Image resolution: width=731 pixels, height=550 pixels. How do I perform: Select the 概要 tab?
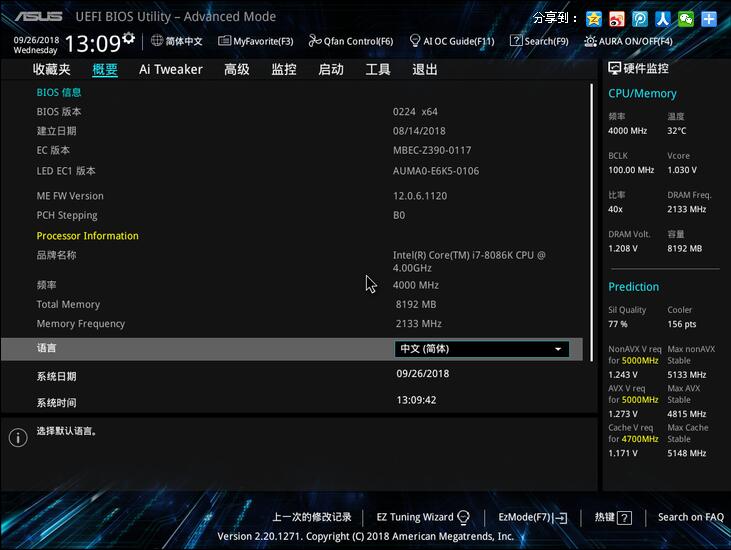tap(105, 69)
